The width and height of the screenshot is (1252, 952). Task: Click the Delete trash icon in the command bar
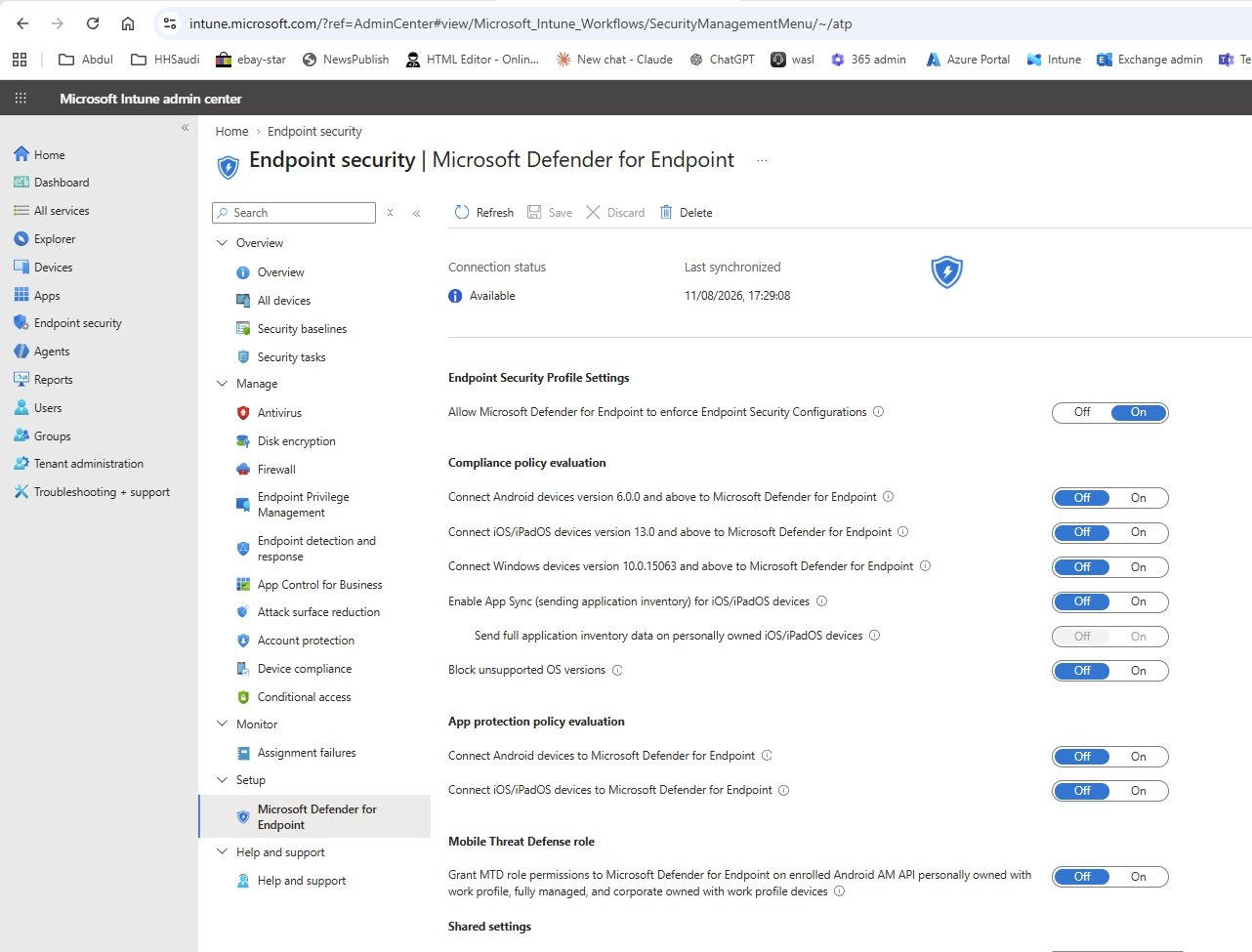click(x=666, y=212)
